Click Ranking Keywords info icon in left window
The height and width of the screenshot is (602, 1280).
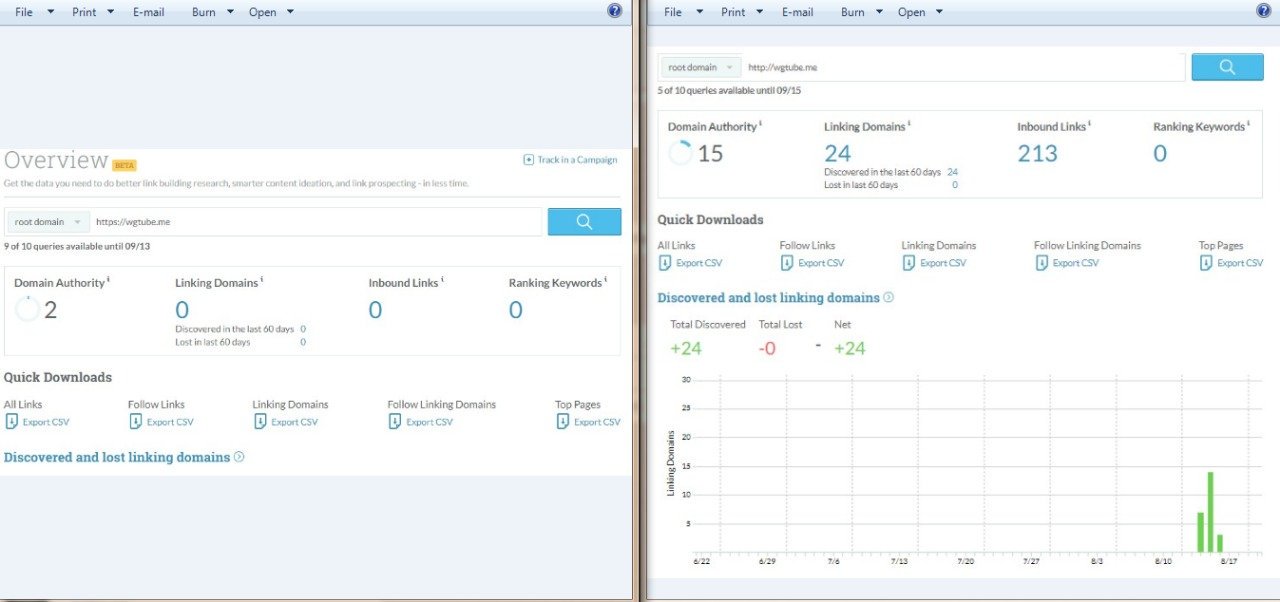[606, 281]
